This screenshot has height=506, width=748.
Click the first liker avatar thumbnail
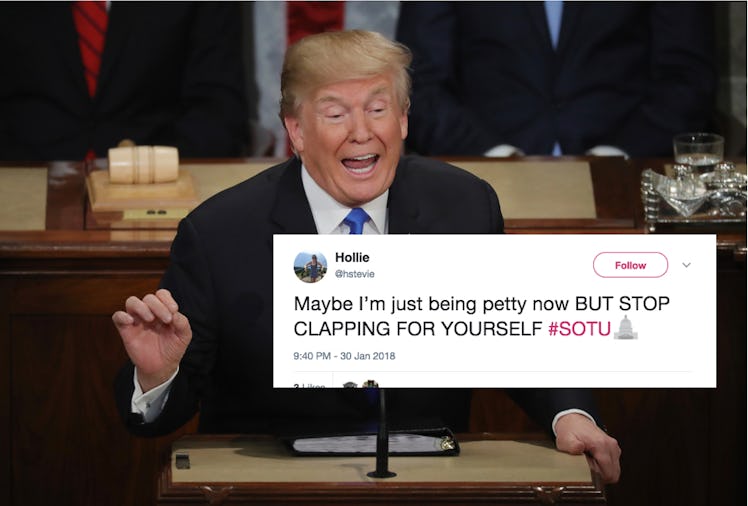(350, 384)
